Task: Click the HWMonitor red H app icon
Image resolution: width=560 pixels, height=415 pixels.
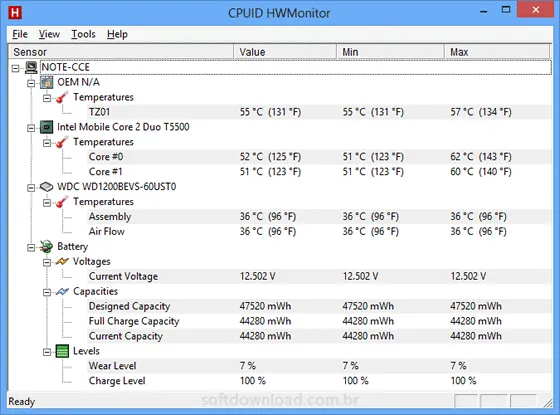Action: click(15, 13)
